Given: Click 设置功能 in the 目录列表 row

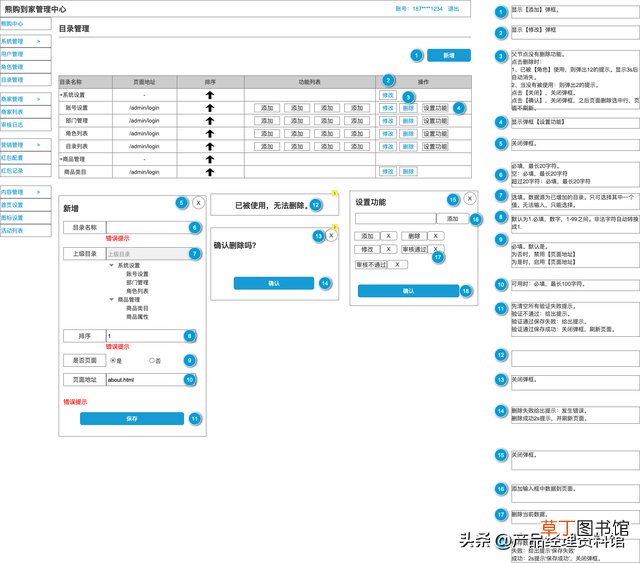Looking at the screenshot, I should (x=435, y=146).
